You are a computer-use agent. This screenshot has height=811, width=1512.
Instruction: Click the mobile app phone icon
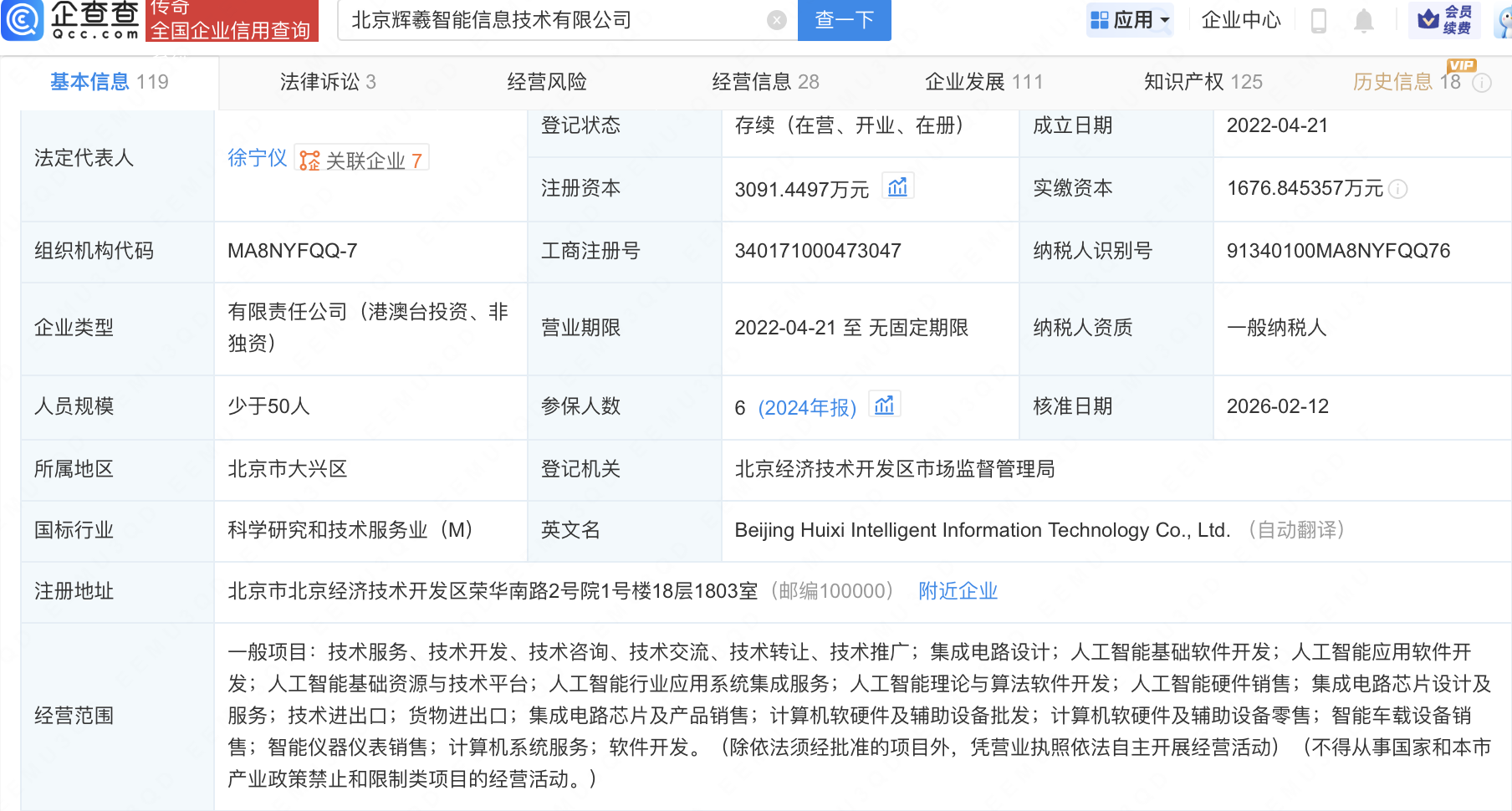[x=1320, y=21]
